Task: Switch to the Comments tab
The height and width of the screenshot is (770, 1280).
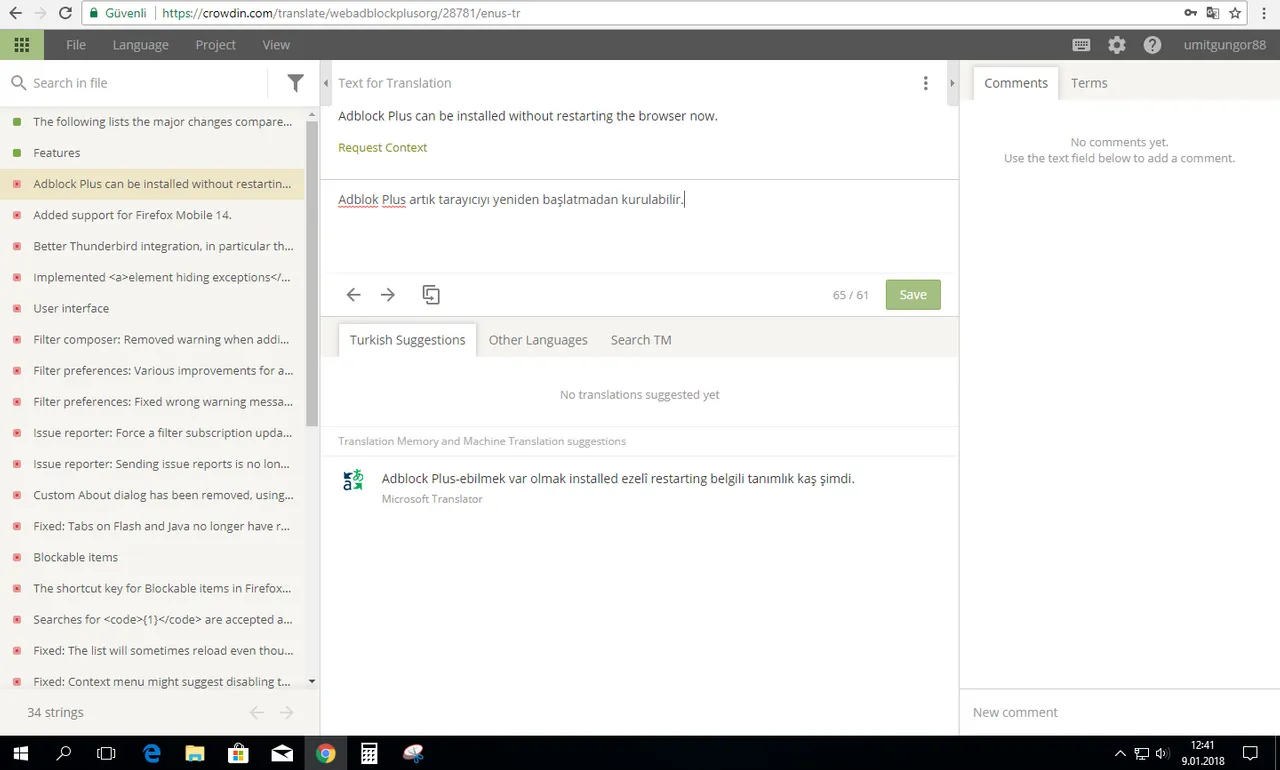Action: coord(1016,83)
